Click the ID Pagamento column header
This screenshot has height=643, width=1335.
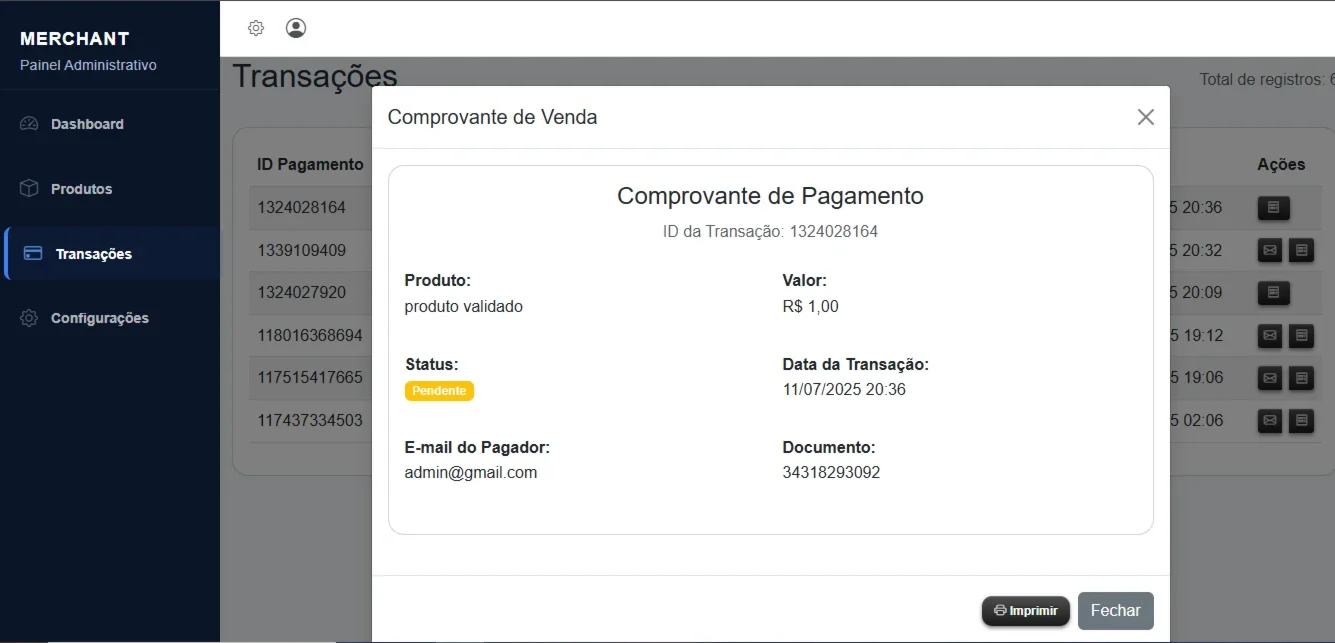(311, 164)
